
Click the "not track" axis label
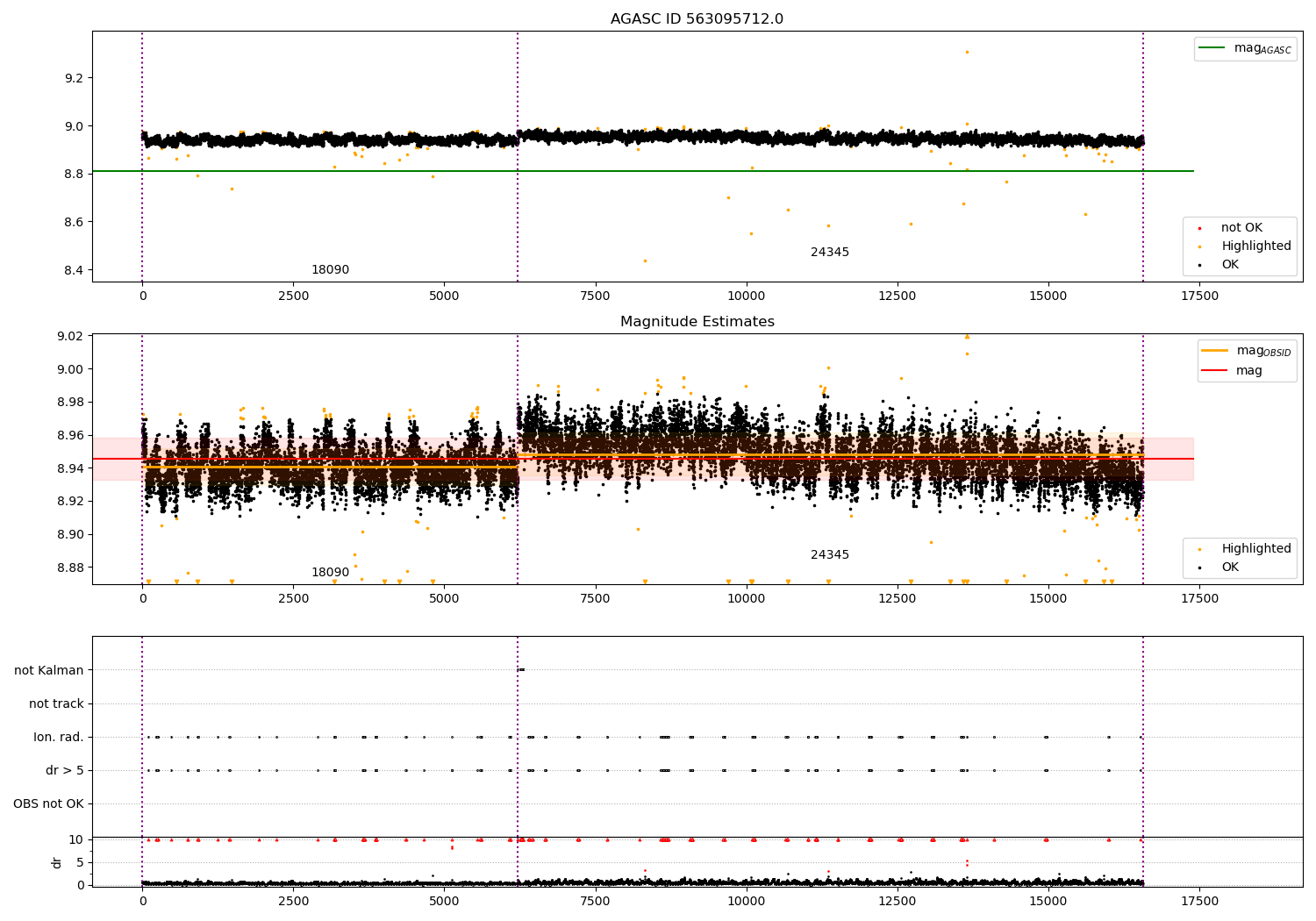tap(56, 704)
